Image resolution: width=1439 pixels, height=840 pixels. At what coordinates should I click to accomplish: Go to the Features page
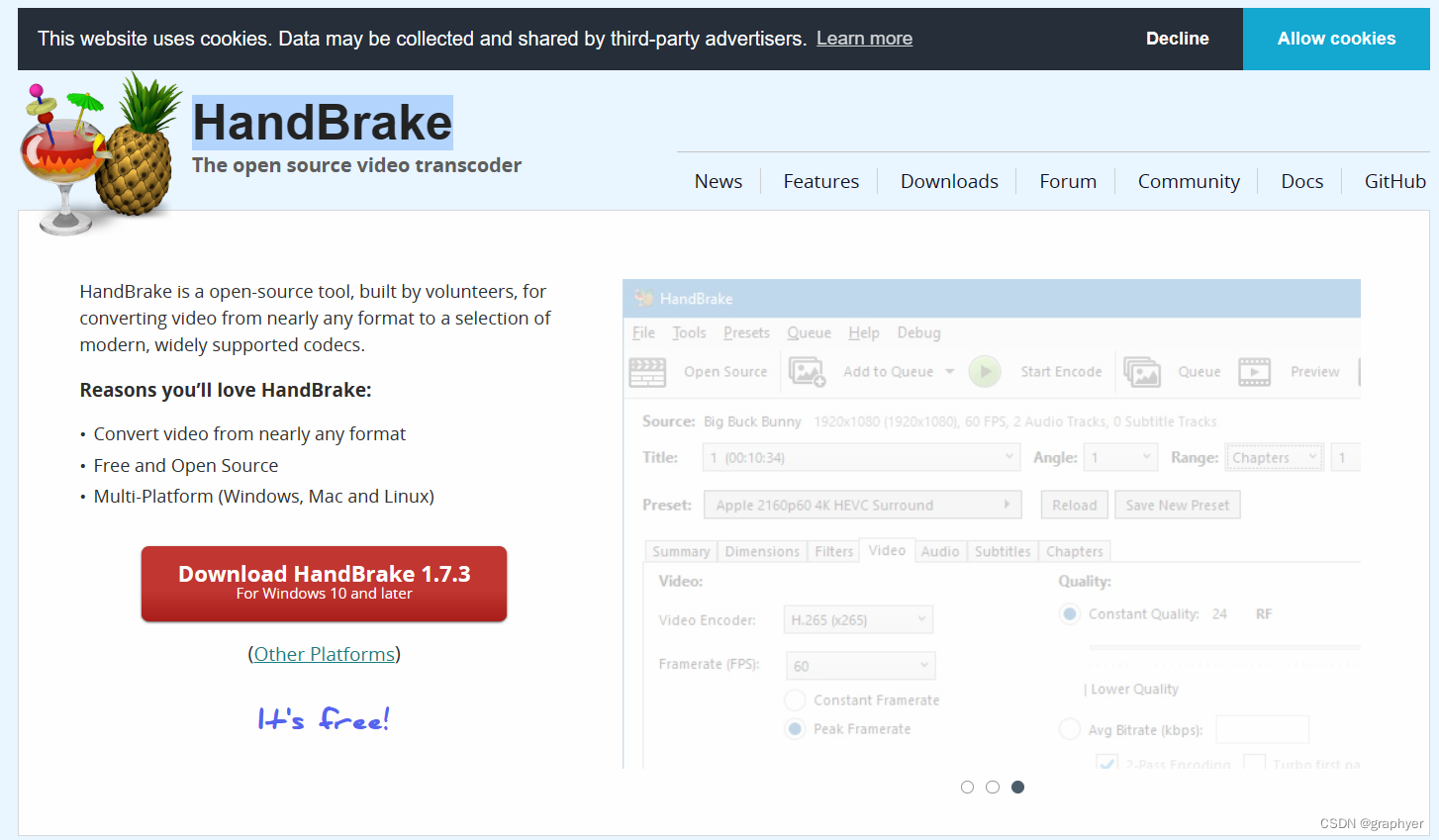(x=821, y=181)
